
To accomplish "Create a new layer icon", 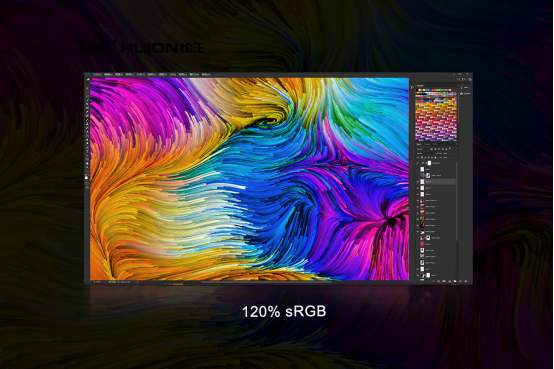I will (x=460, y=281).
